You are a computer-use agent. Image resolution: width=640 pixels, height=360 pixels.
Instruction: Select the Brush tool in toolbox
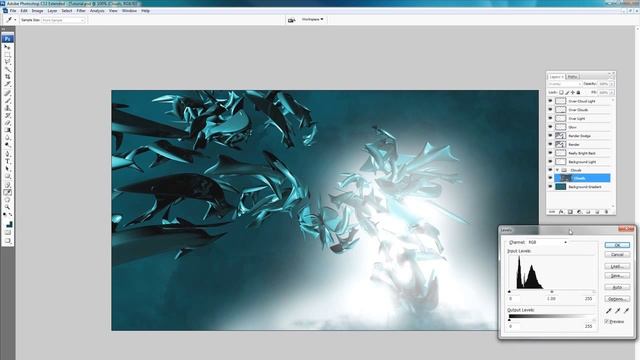click(7, 101)
